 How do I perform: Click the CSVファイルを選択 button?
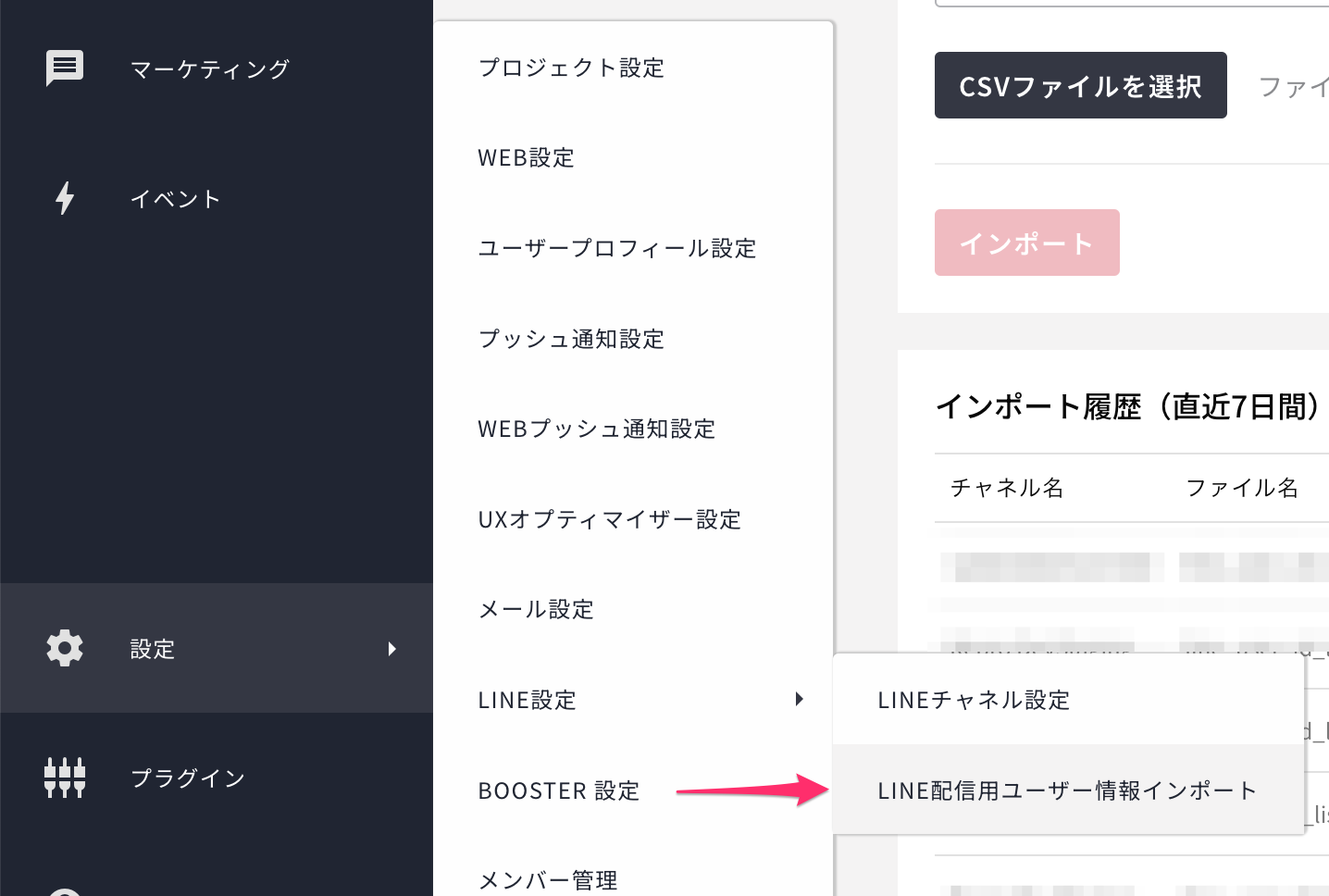[x=1080, y=86]
